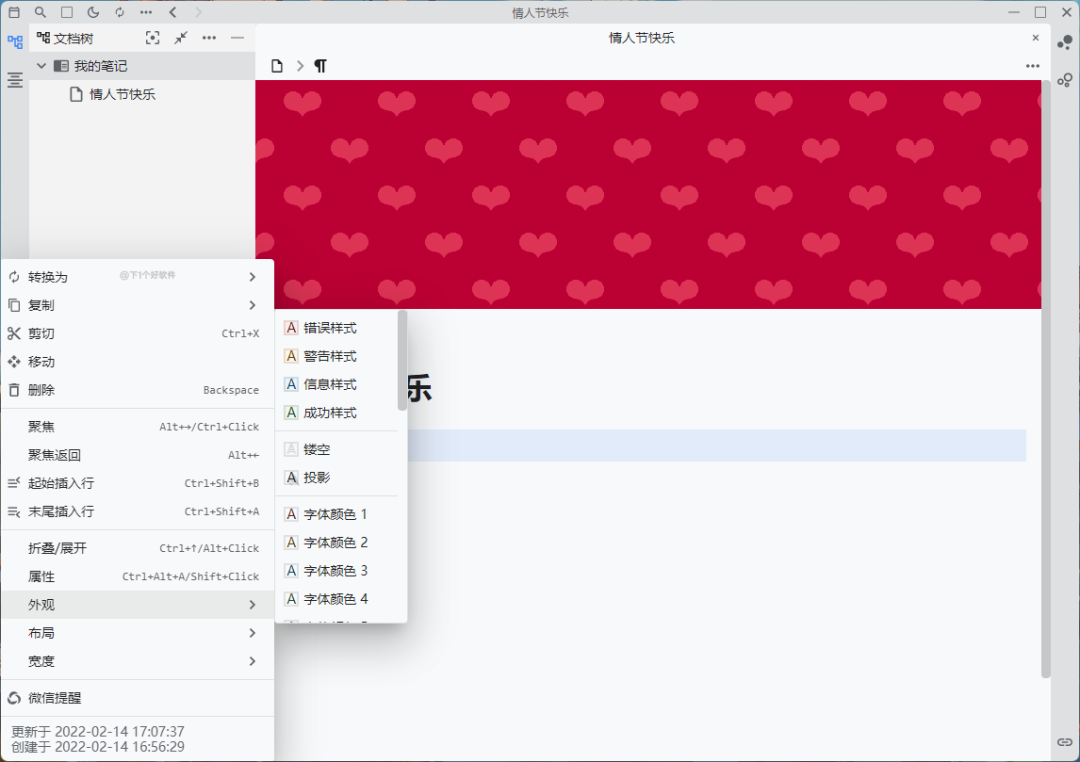The height and width of the screenshot is (762, 1080).
Task: Click the square layout icon in title bar
Action: coord(67,12)
